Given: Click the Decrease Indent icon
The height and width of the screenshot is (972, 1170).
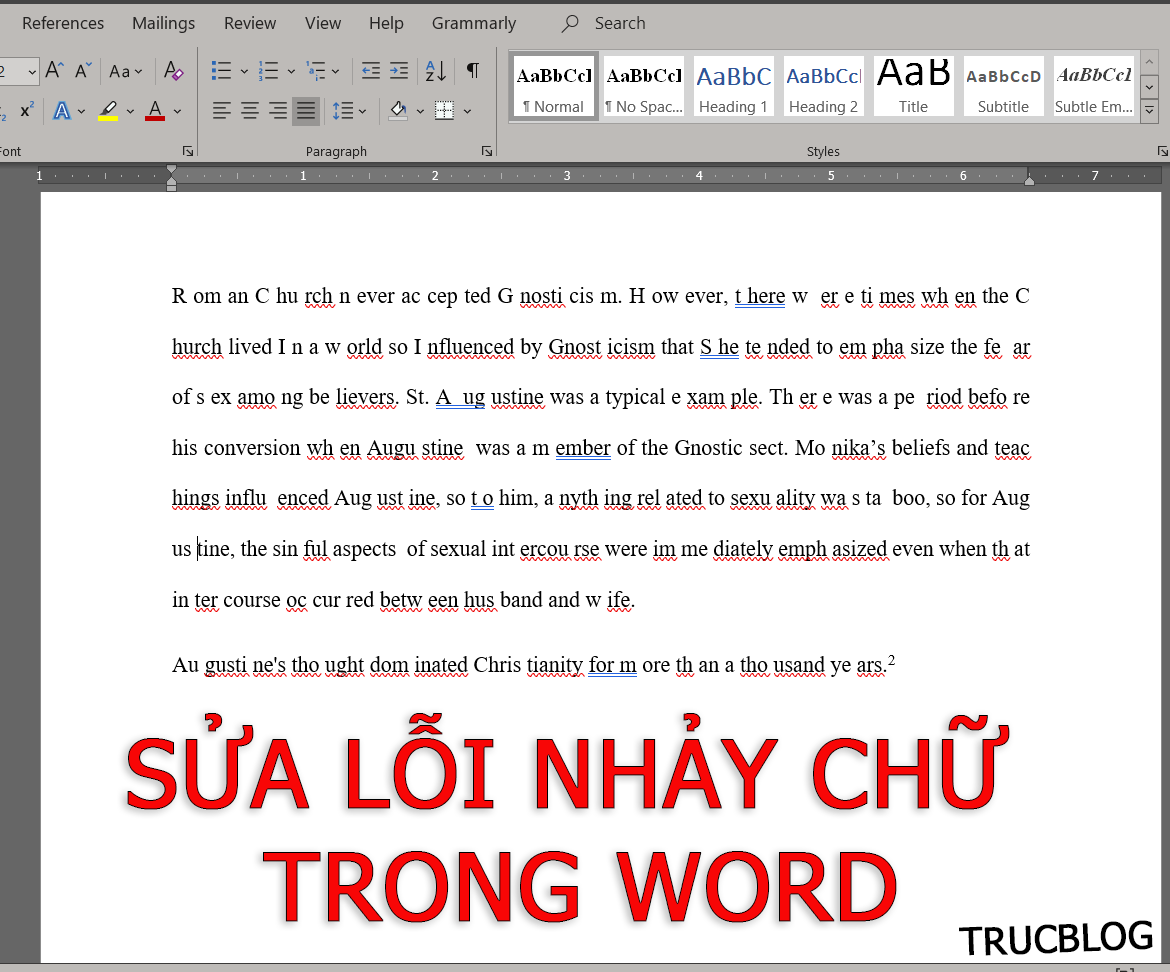Looking at the screenshot, I should 371,71.
